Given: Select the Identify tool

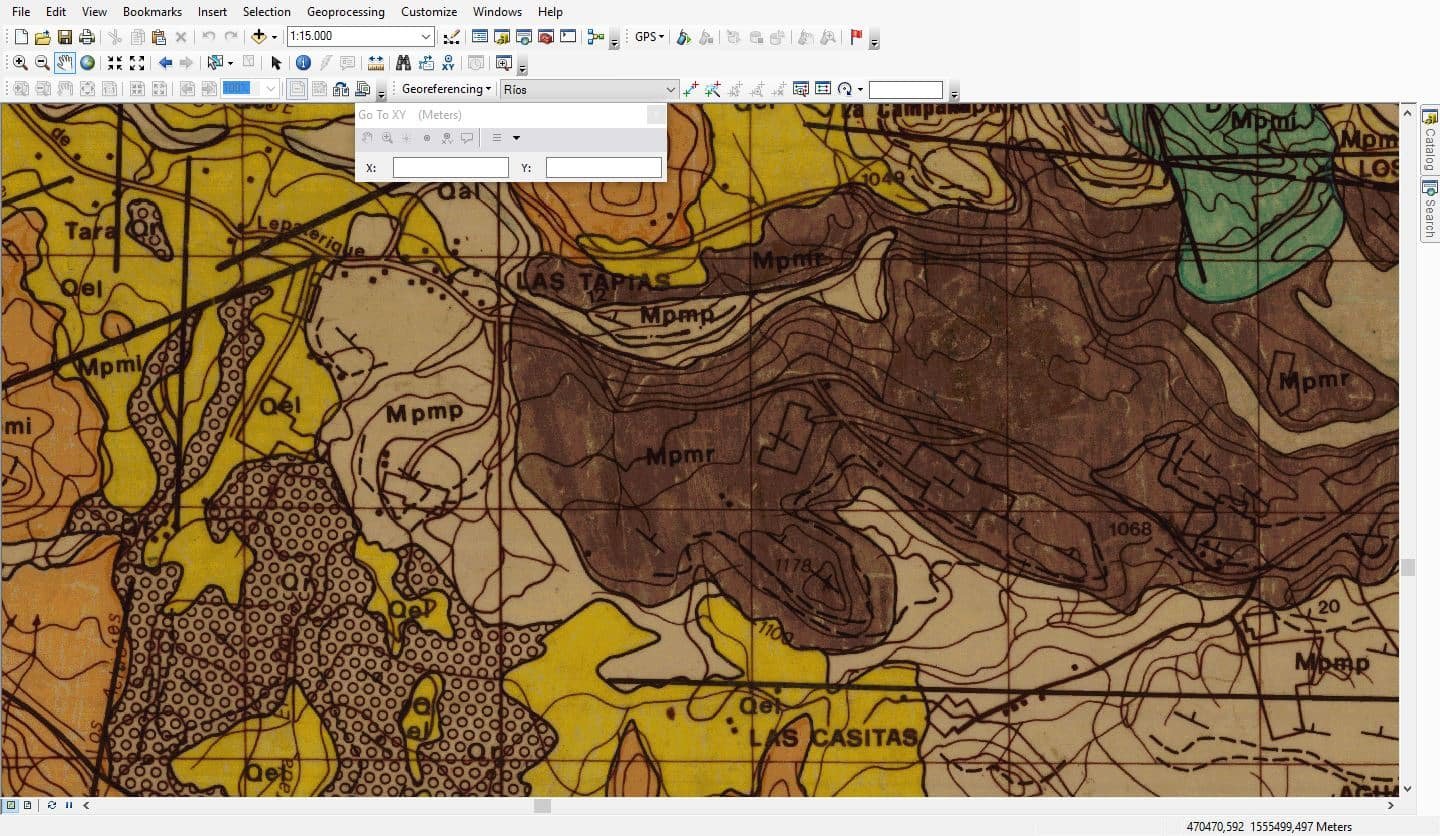Looking at the screenshot, I should point(303,63).
